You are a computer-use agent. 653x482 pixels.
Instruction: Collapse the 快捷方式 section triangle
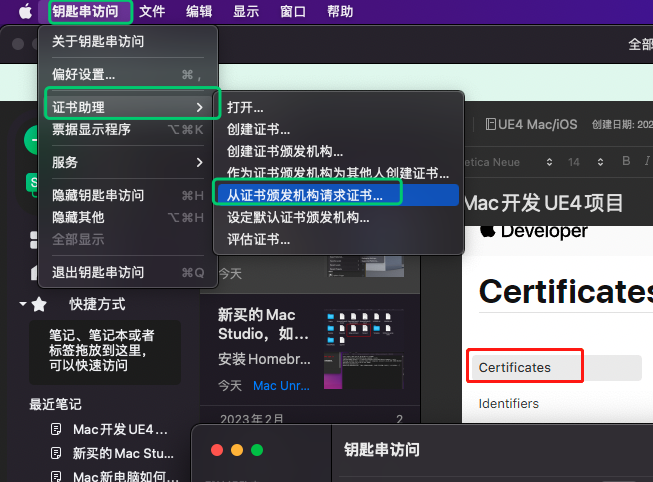tap(23, 304)
